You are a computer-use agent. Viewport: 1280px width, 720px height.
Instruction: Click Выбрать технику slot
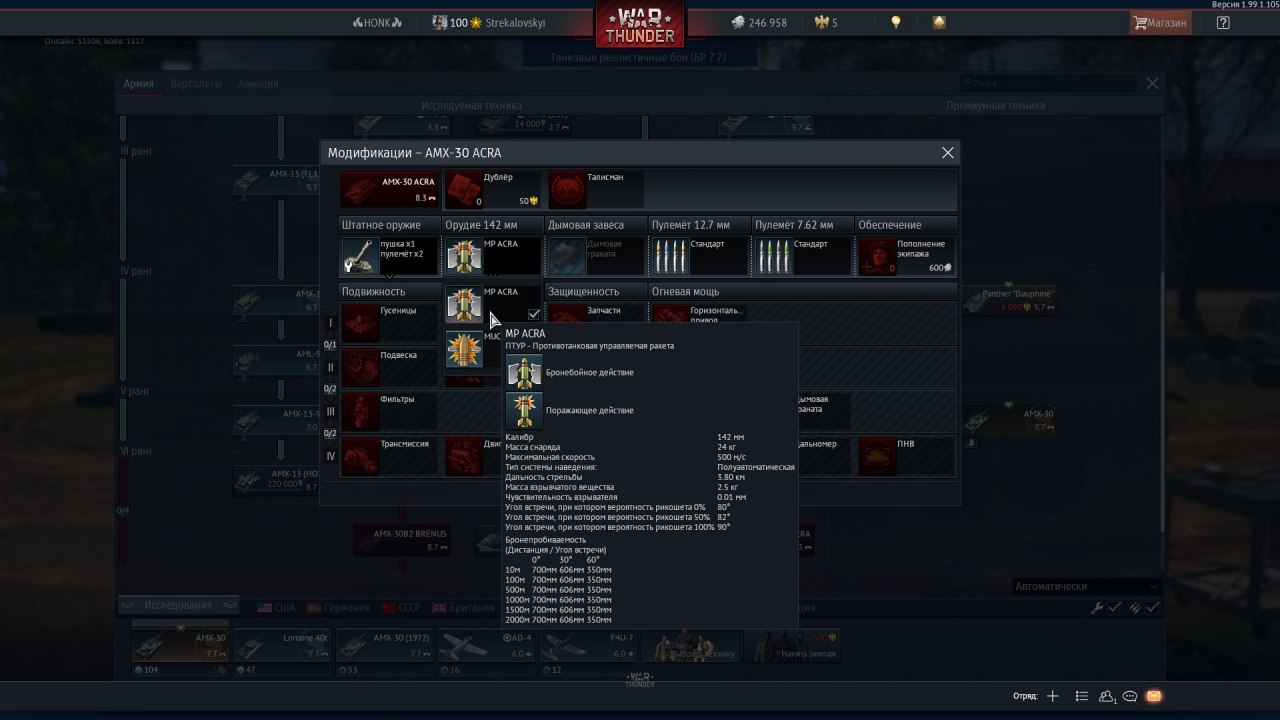(x=691, y=645)
